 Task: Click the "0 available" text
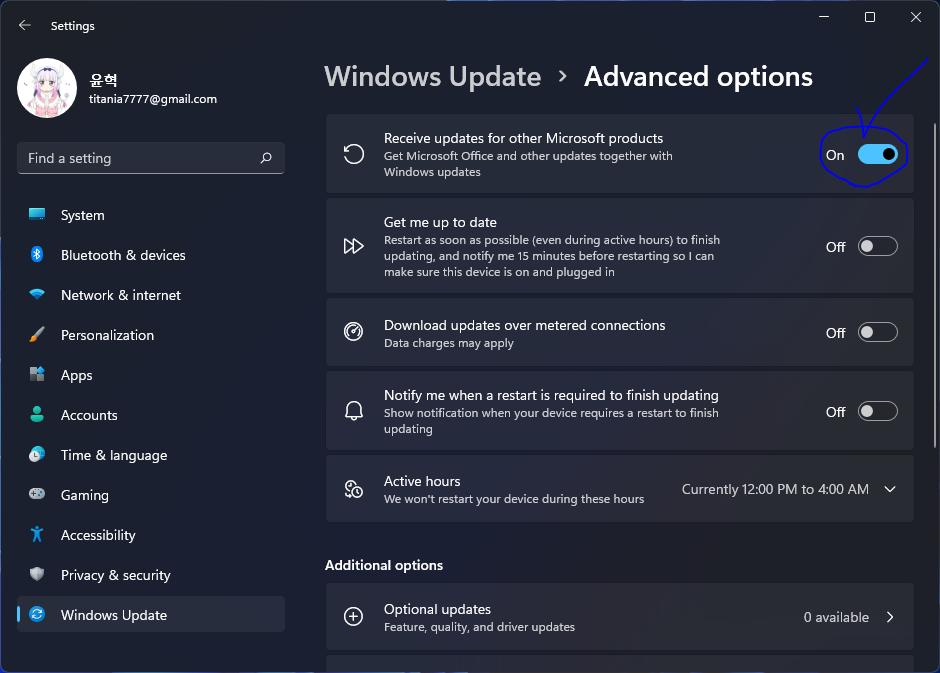836,617
